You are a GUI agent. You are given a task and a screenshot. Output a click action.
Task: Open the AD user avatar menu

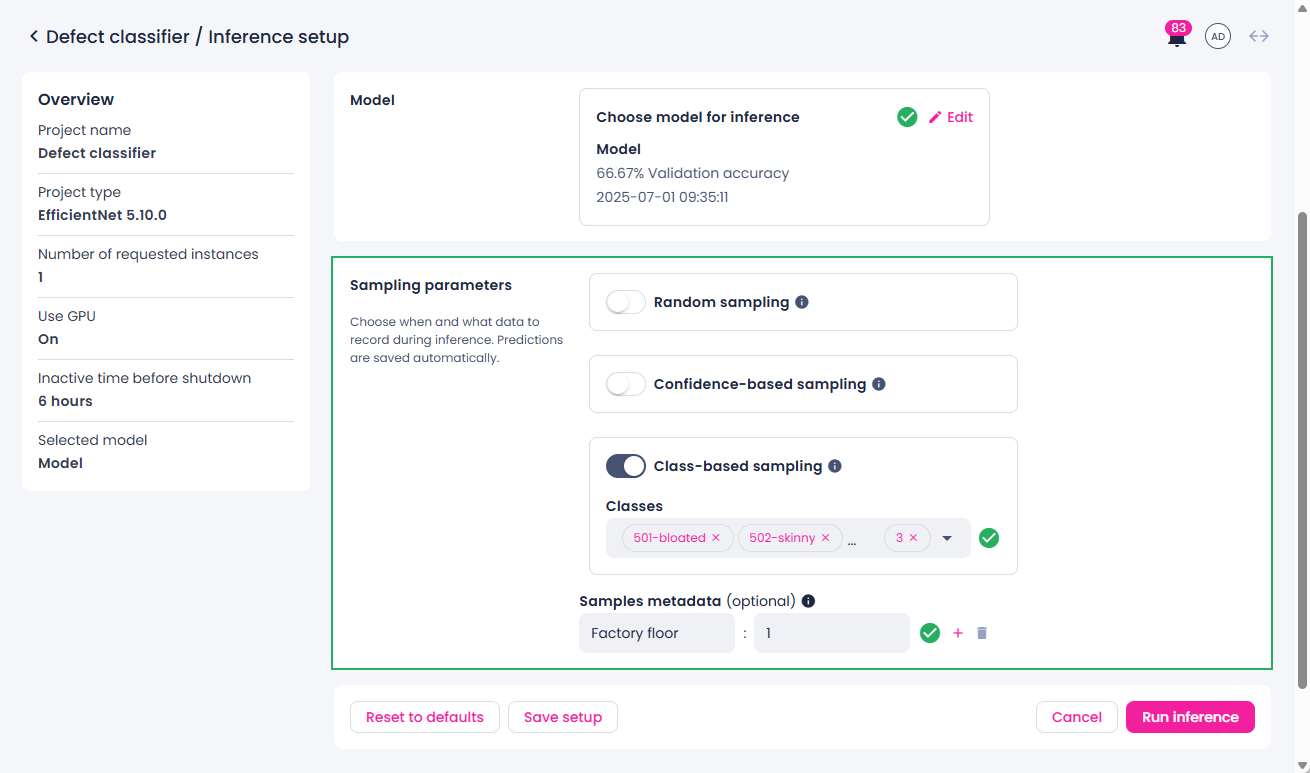(x=1217, y=37)
